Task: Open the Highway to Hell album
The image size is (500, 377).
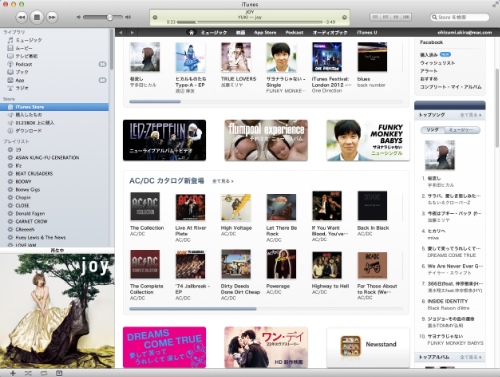Action: (327, 265)
